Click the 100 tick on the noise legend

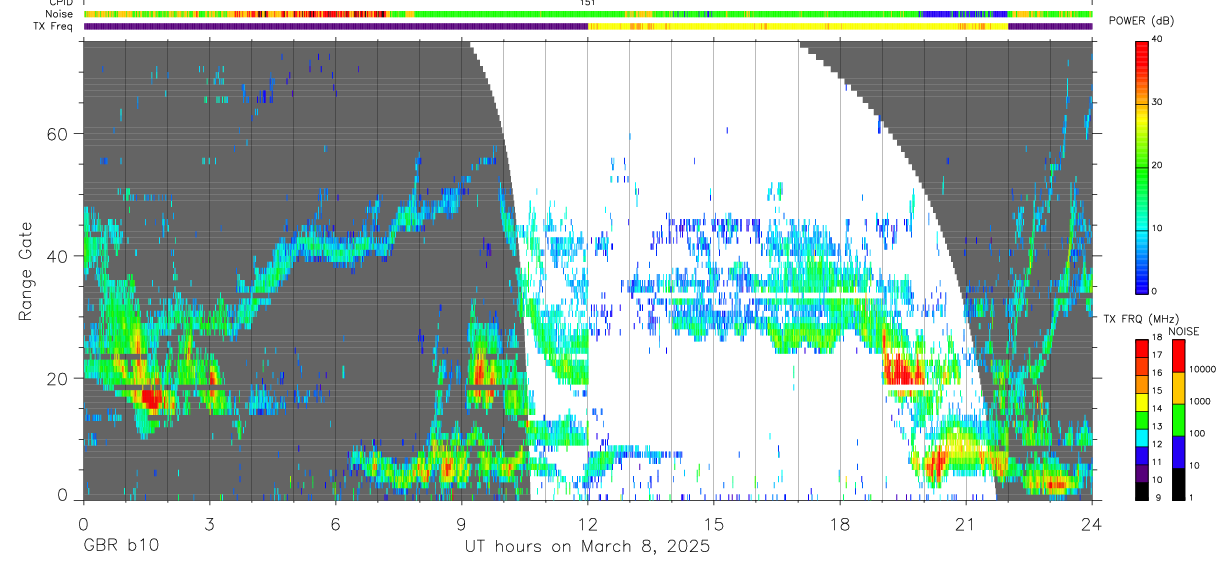1197,434
